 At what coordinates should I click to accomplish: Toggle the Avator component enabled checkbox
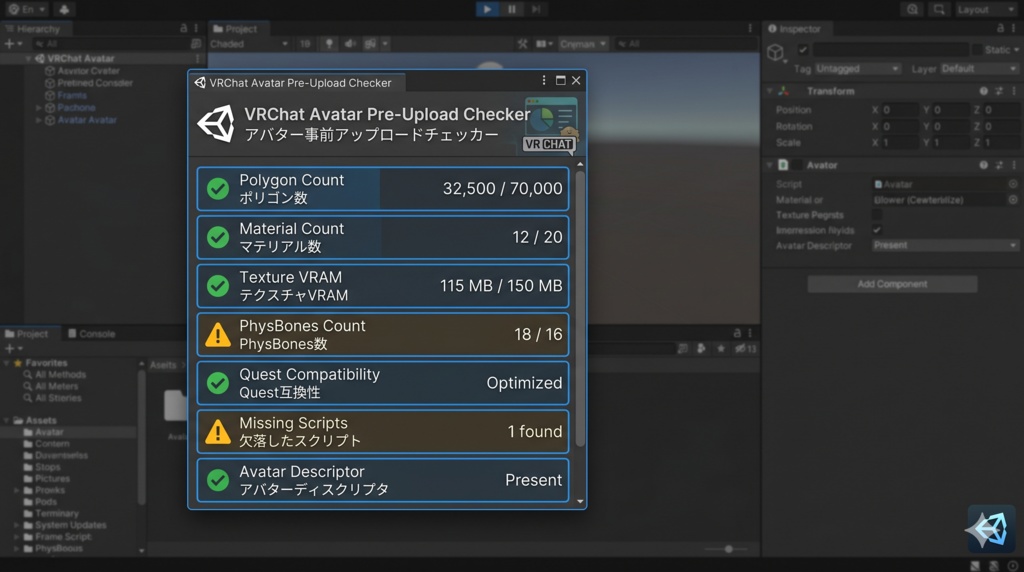[797, 165]
